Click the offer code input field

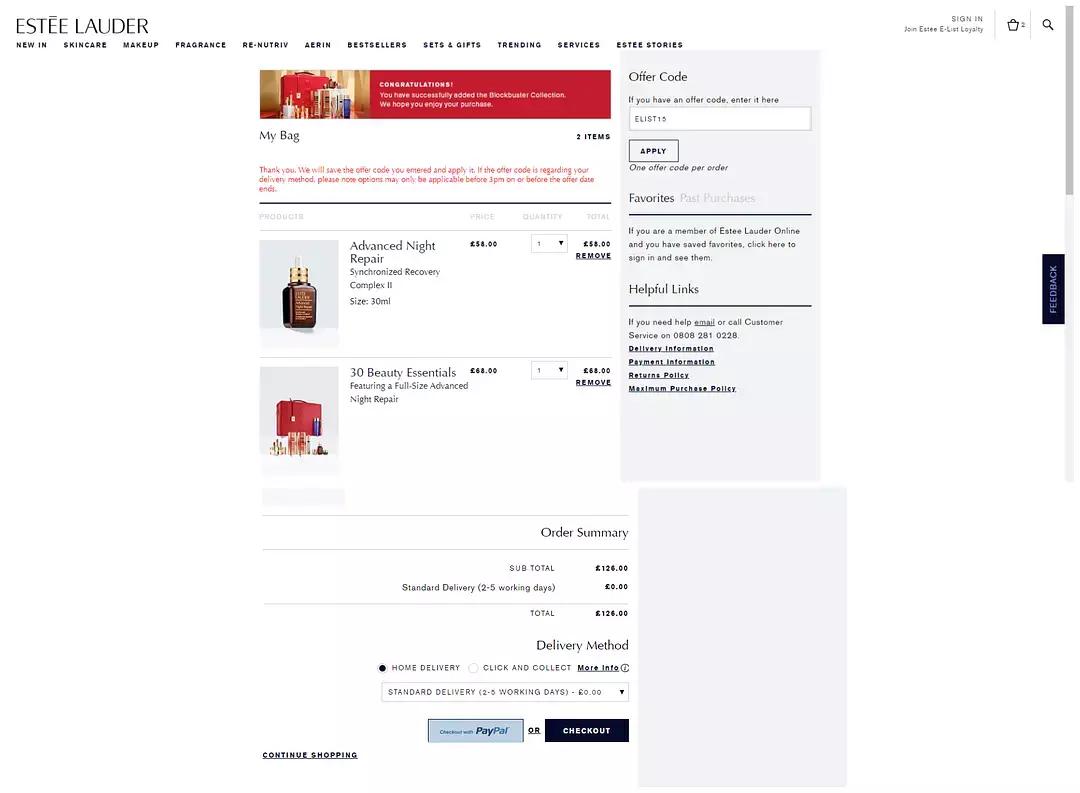[x=720, y=119]
